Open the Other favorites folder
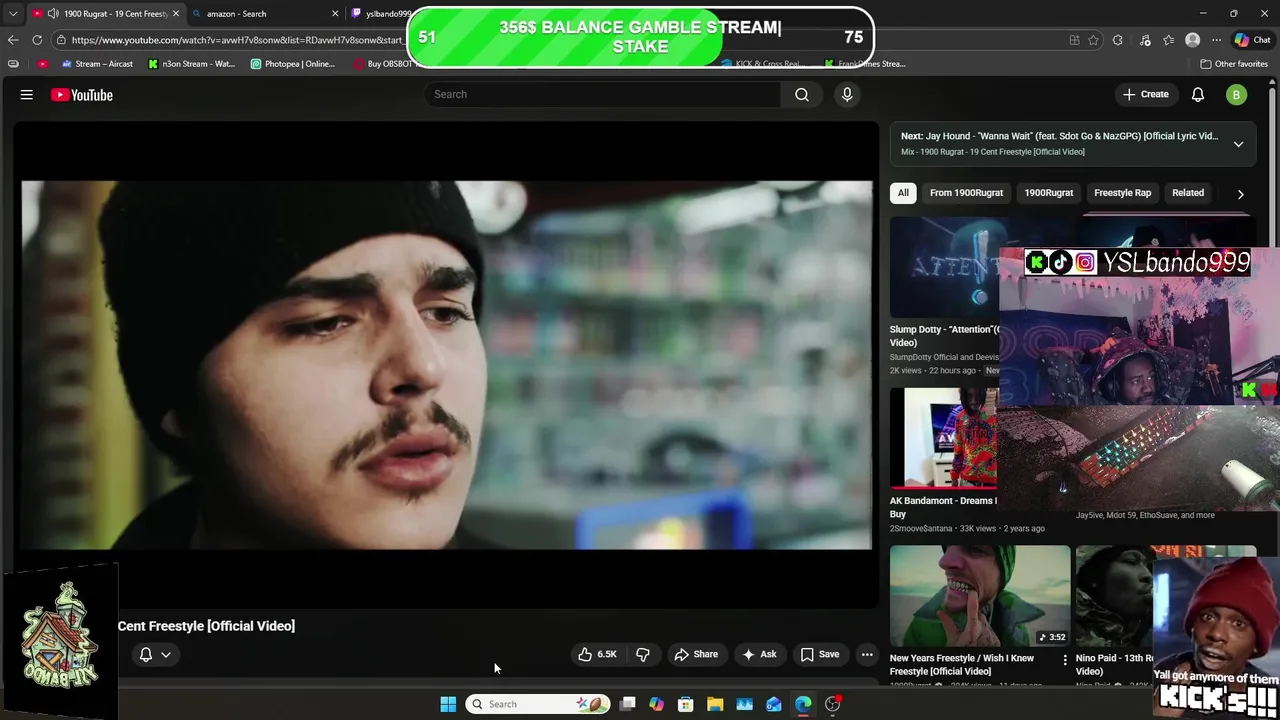Screen dimensions: 1280x720 tap(1234, 63)
